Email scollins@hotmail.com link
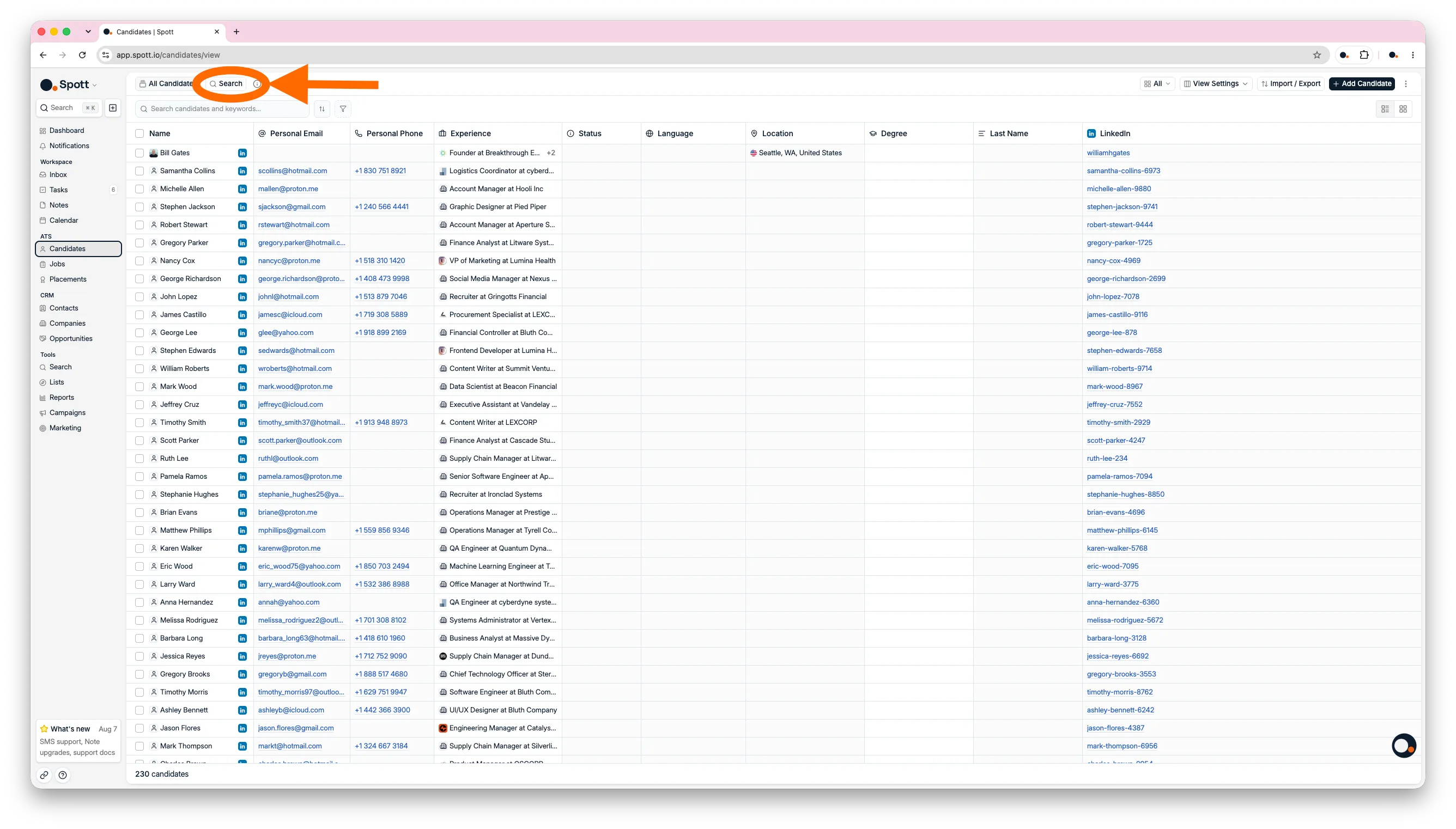Screen dimensions: 1456x829 click(x=293, y=171)
